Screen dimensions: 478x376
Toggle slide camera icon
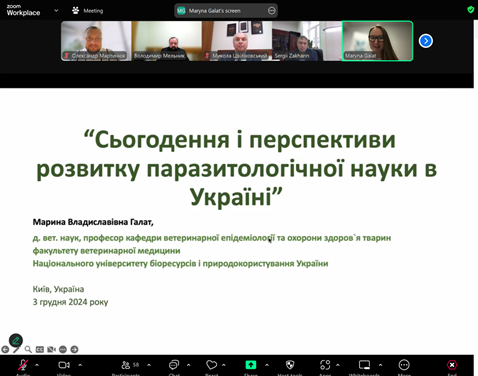tap(51, 349)
